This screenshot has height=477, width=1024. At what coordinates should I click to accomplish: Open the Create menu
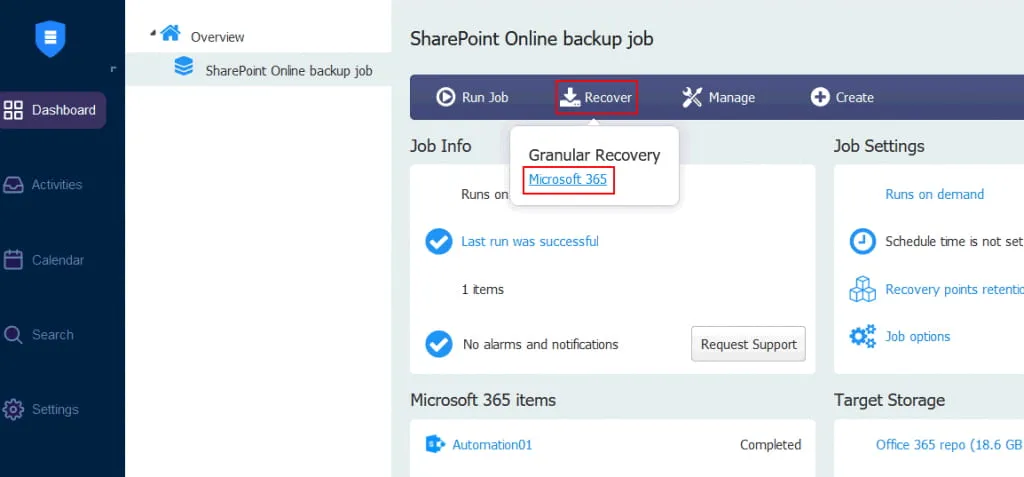pos(842,97)
